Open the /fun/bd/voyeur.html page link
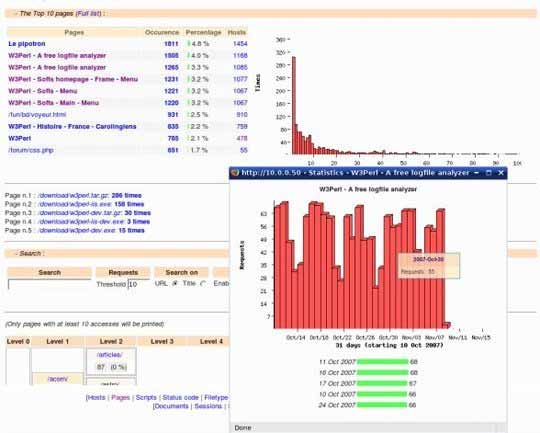Screen dimensions: 540x433 coord(37,114)
